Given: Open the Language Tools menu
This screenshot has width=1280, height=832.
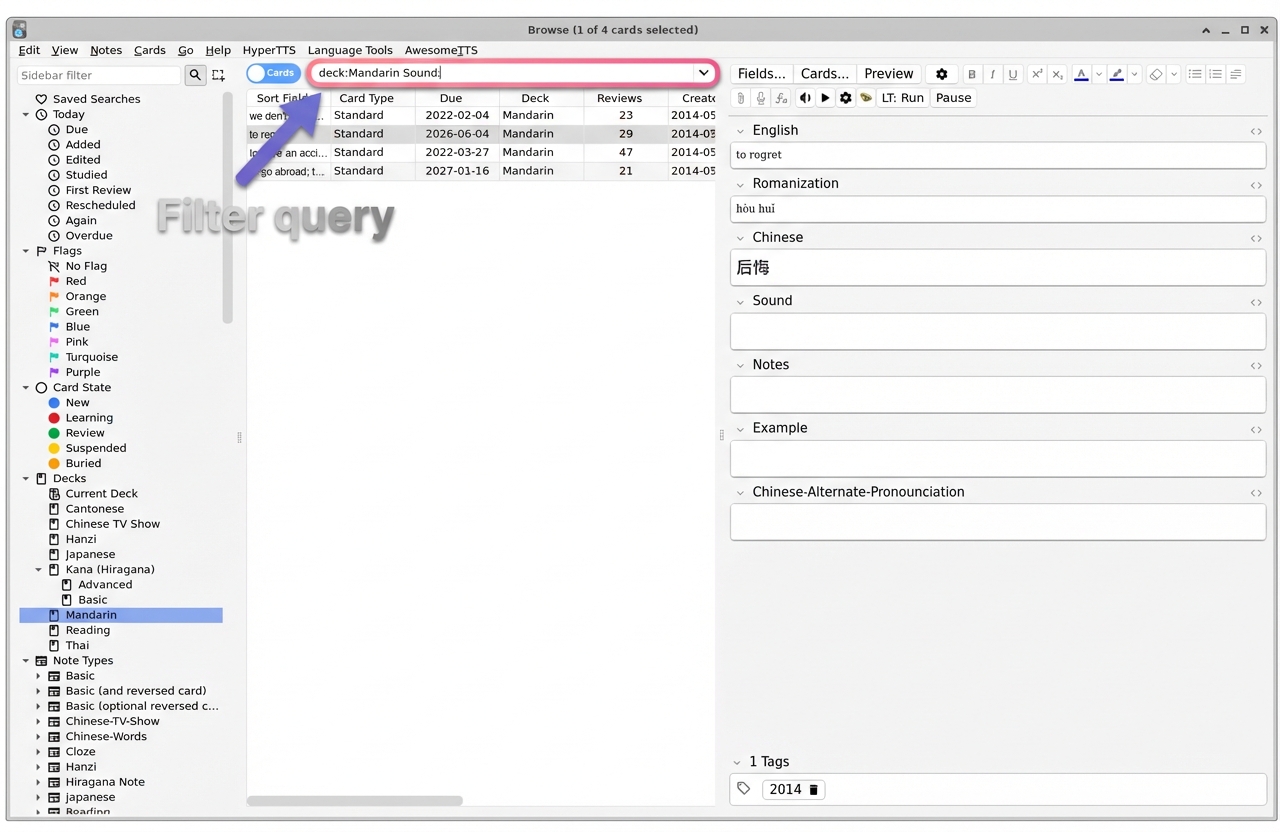Looking at the screenshot, I should click(x=350, y=50).
